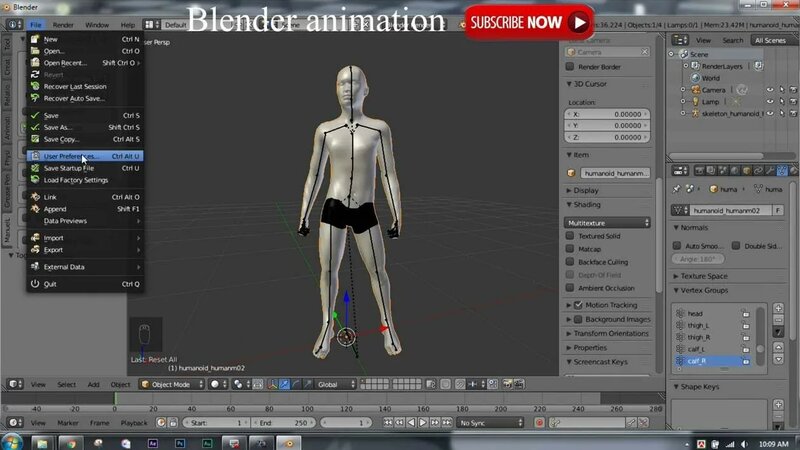The height and width of the screenshot is (450, 800).
Task: Choose Save As from the File menu
Action: (85, 127)
